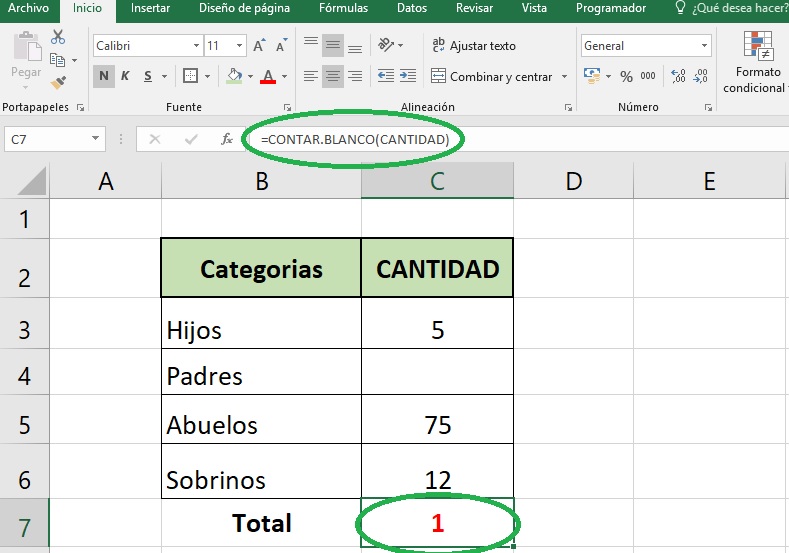Viewport: 789px width, 553px height.
Task: Open the Insertar ribbon tab
Action: tap(150, 9)
